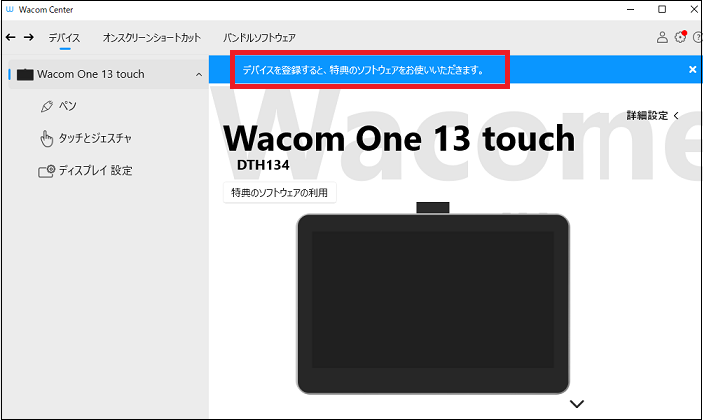Select Wacom One 13 touch device entry

pyautogui.click(x=108, y=74)
